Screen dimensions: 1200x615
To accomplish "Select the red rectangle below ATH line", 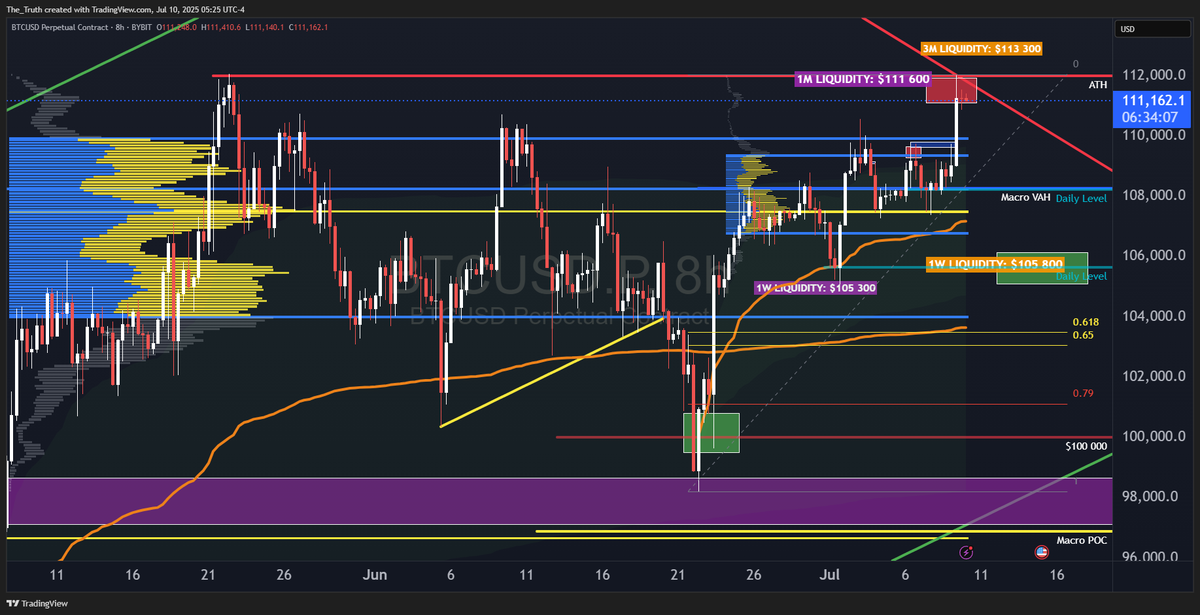I will 951,90.
